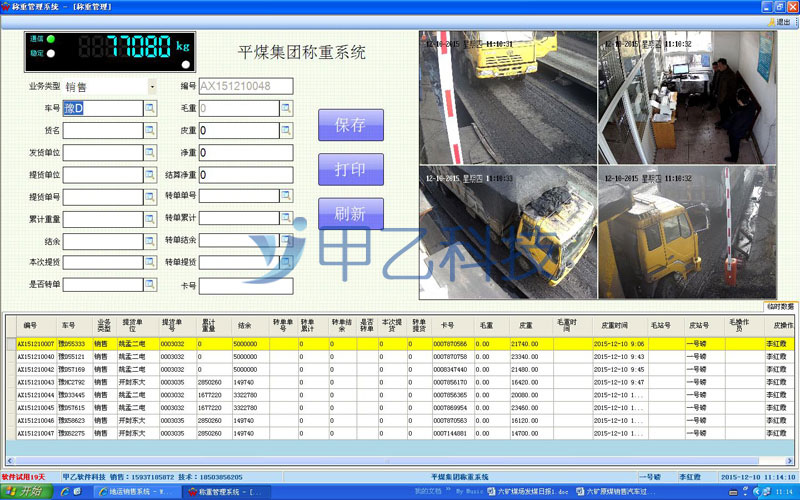Switch to the 临时数据 tab
The width and height of the screenshot is (800, 500).
779,306
